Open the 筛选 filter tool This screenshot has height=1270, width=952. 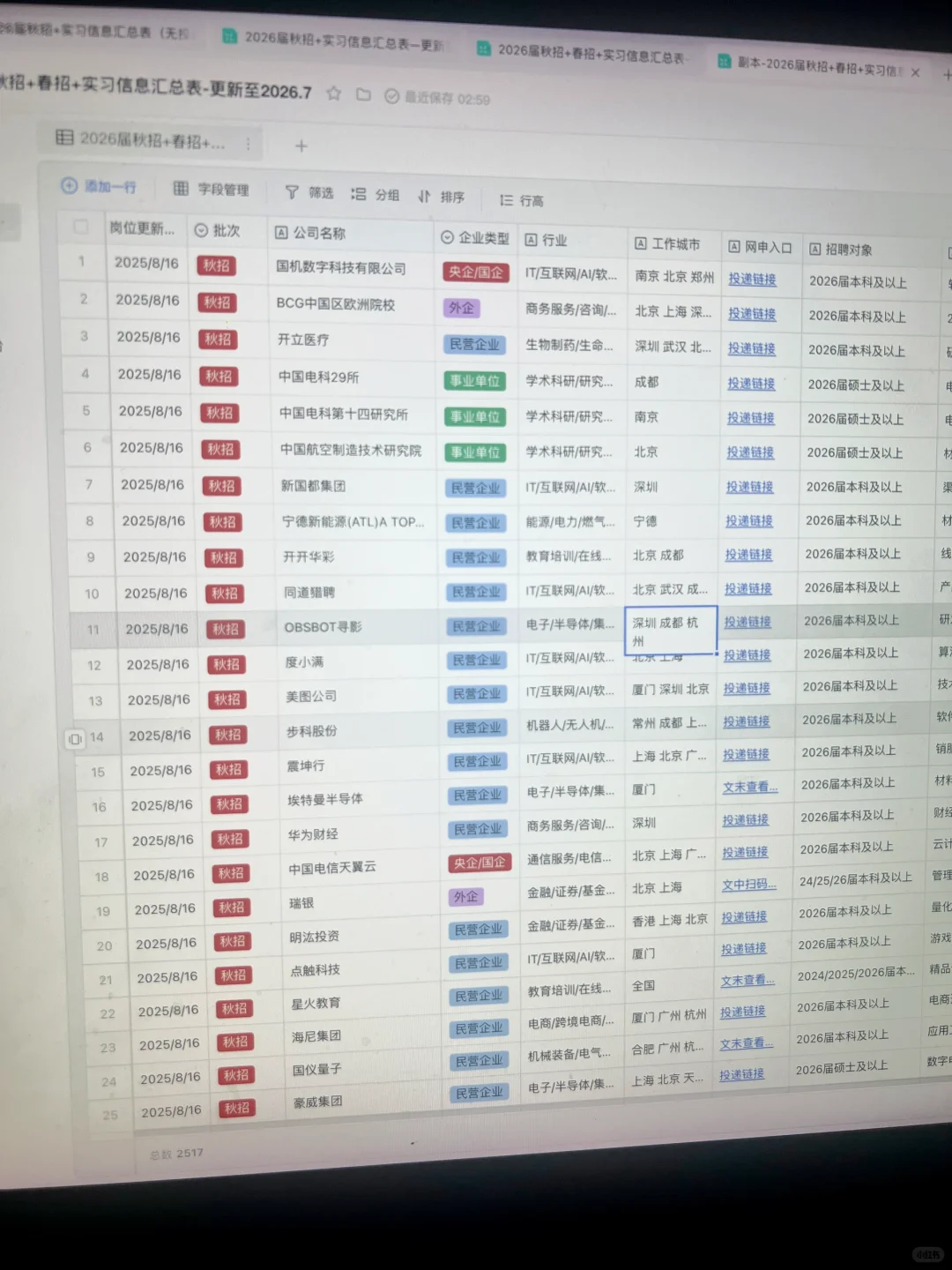coord(309,192)
